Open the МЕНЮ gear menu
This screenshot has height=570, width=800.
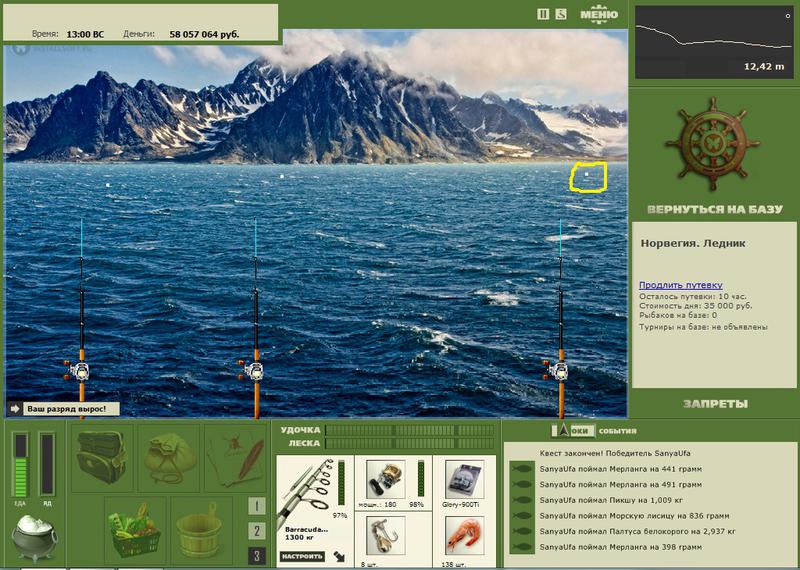click(x=599, y=14)
